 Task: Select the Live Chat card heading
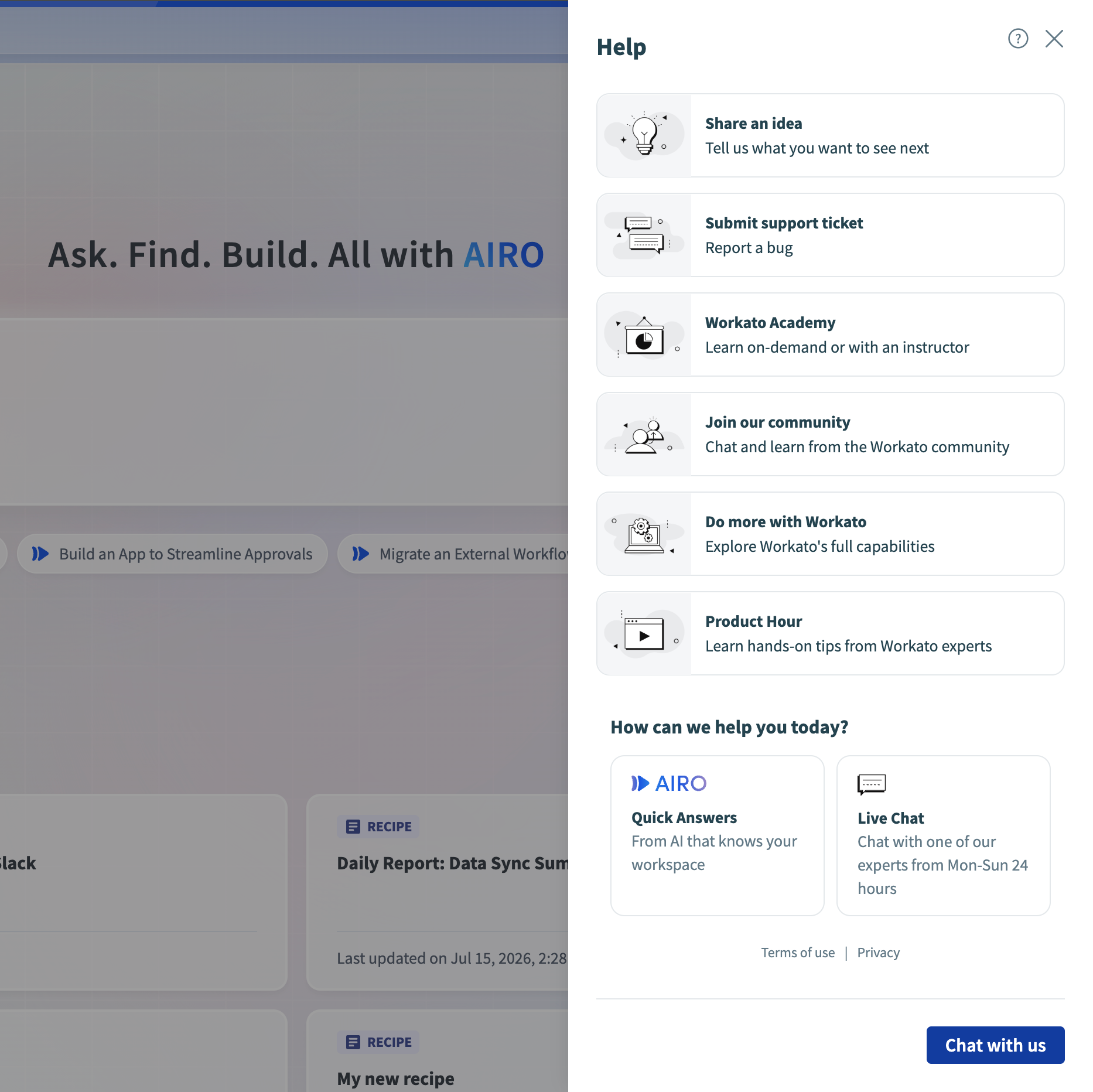click(x=890, y=818)
